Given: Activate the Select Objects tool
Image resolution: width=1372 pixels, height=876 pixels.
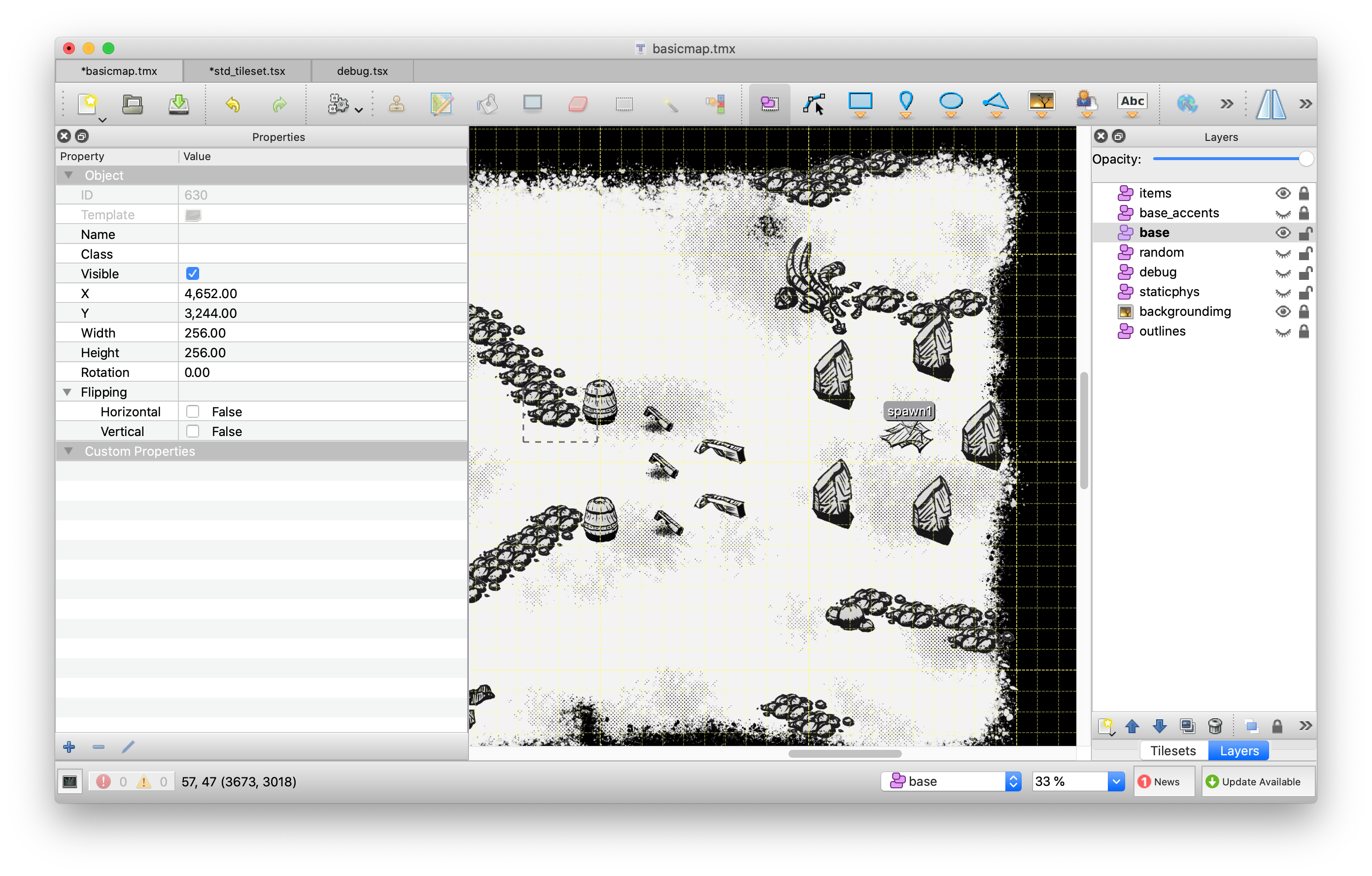Looking at the screenshot, I should [x=770, y=103].
